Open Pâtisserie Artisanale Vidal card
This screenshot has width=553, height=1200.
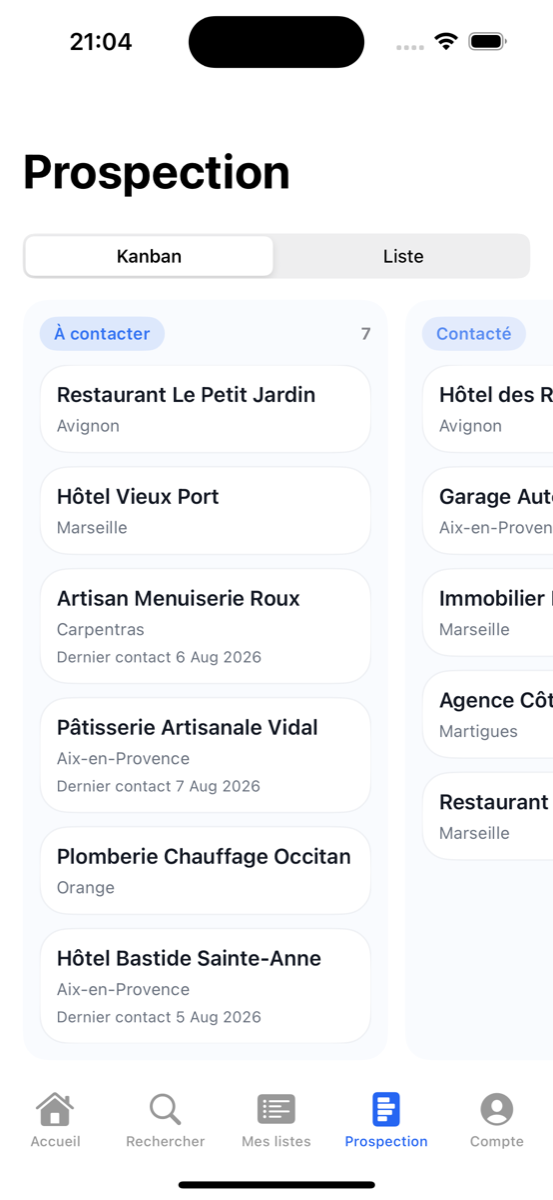pyautogui.click(x=205, y=755)
